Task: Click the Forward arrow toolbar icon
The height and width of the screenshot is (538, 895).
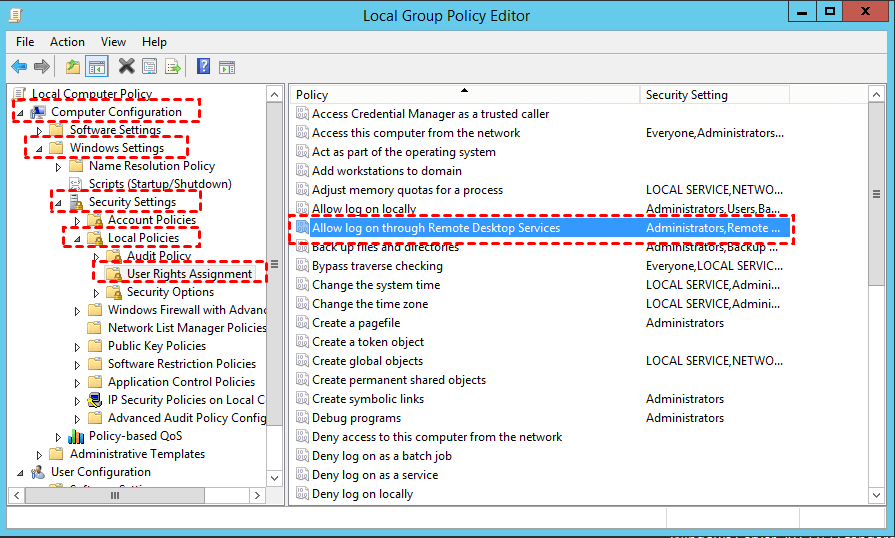Action: [42, 67]
